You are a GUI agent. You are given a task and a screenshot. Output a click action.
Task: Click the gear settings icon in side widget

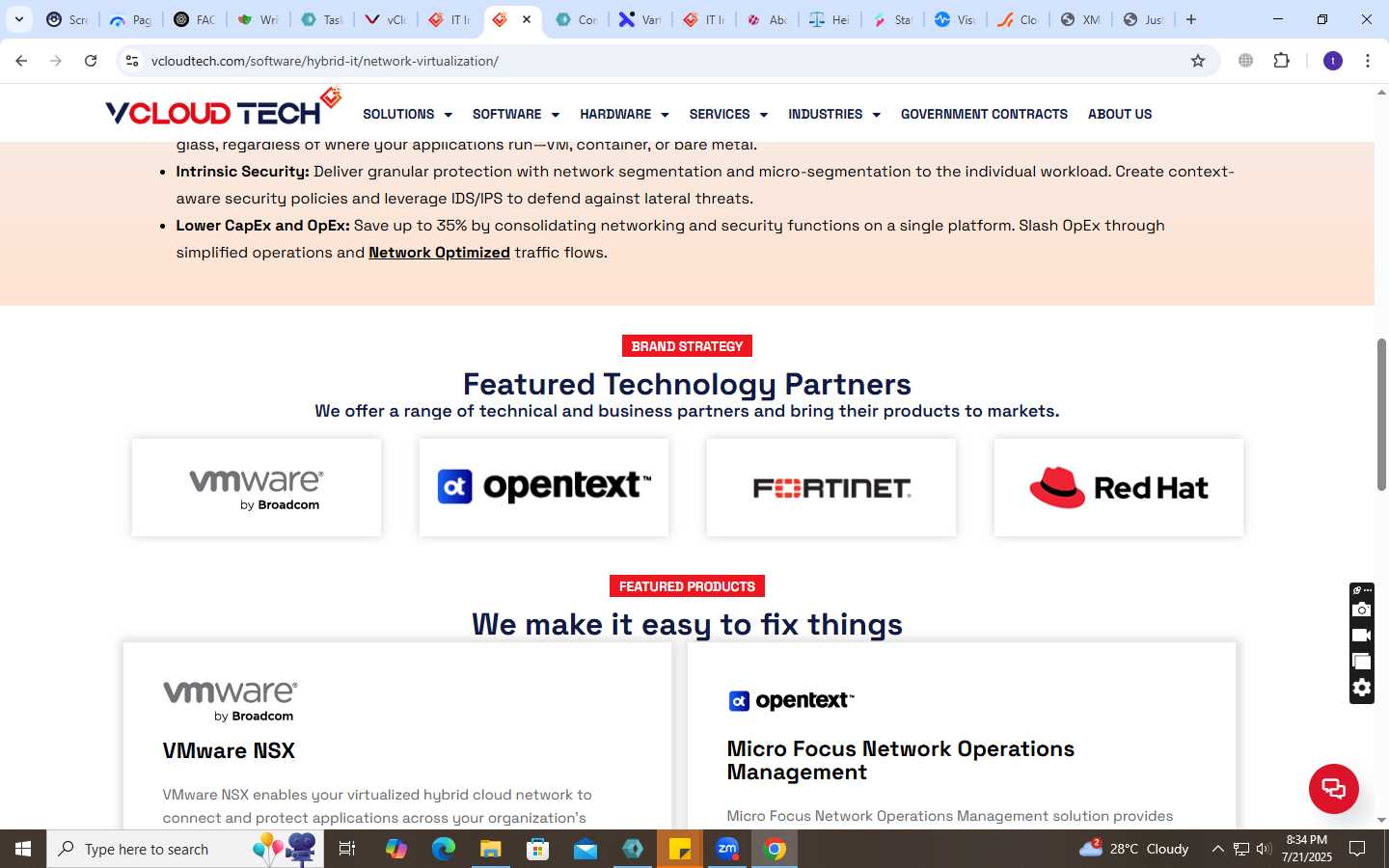[x=1361, y=688]
